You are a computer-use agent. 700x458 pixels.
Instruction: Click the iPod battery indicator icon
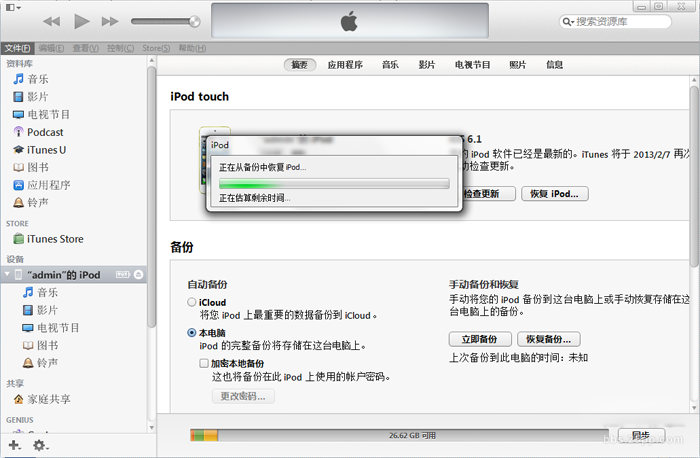point(123,275)
